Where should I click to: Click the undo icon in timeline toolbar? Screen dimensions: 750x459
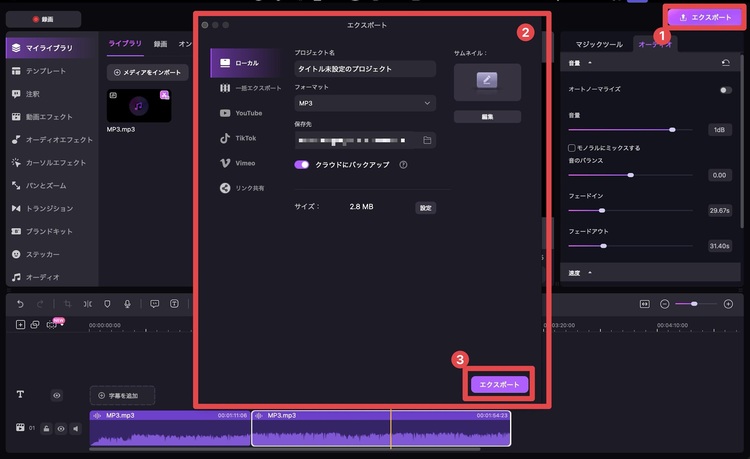point(20,304)
